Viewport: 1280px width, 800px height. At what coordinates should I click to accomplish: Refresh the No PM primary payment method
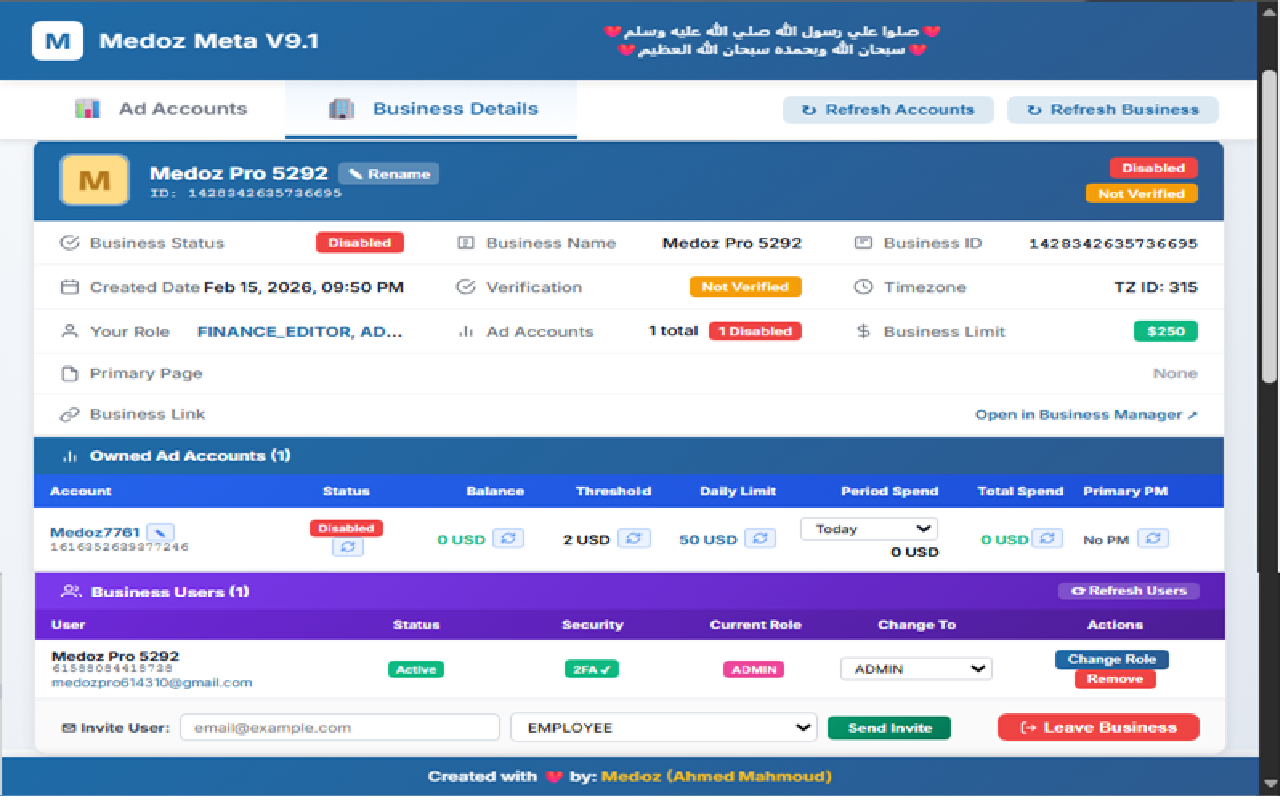click(1153, 539)
